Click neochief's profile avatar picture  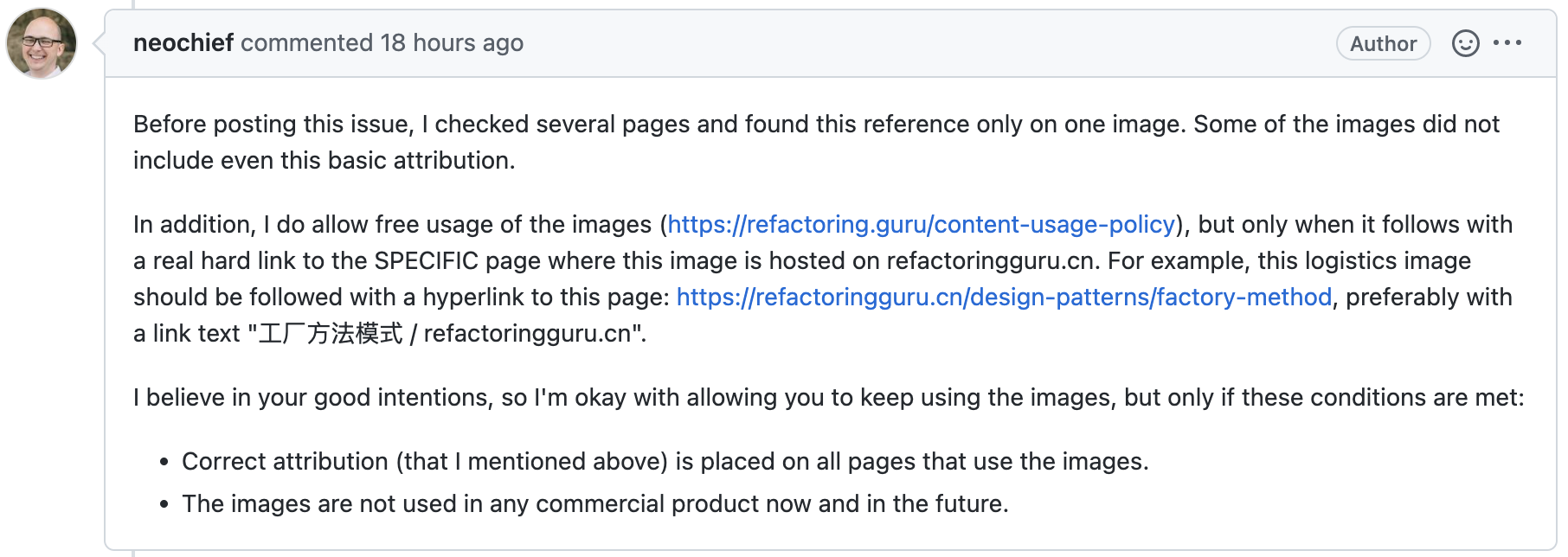pyautogui.click(x=41, y=42)
